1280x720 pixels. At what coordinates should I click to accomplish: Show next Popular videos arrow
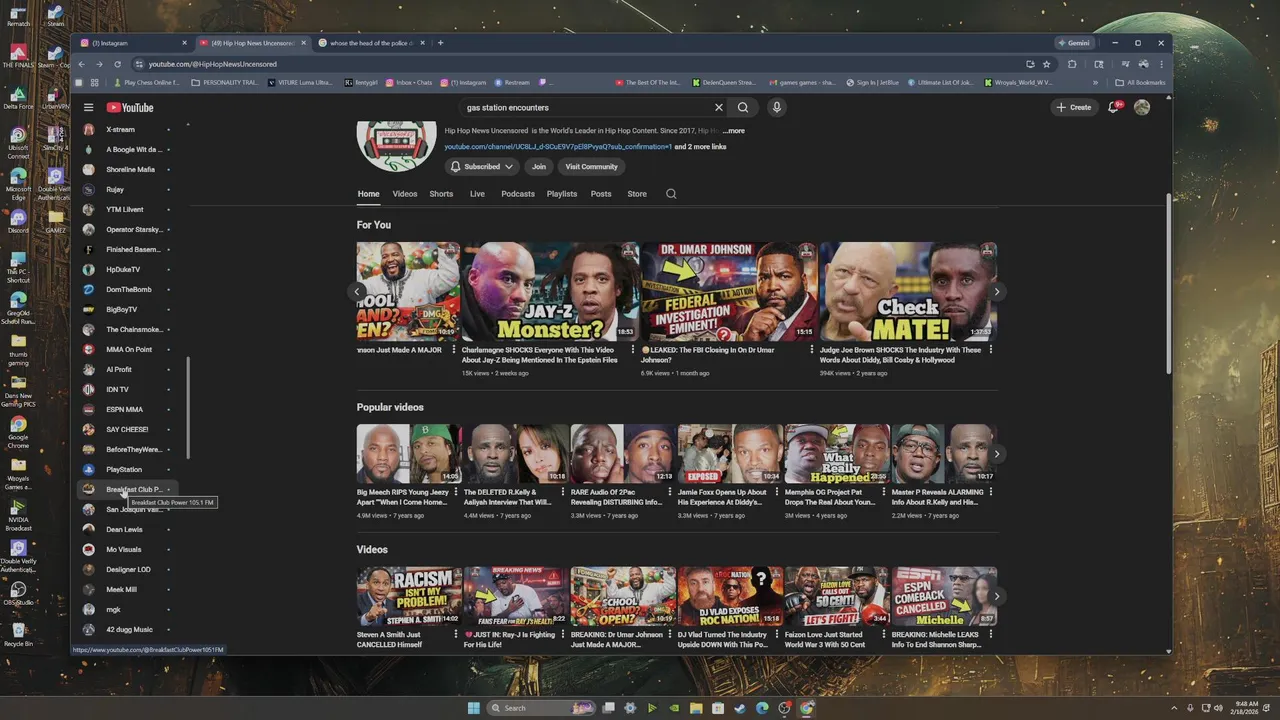click(996, 454)
